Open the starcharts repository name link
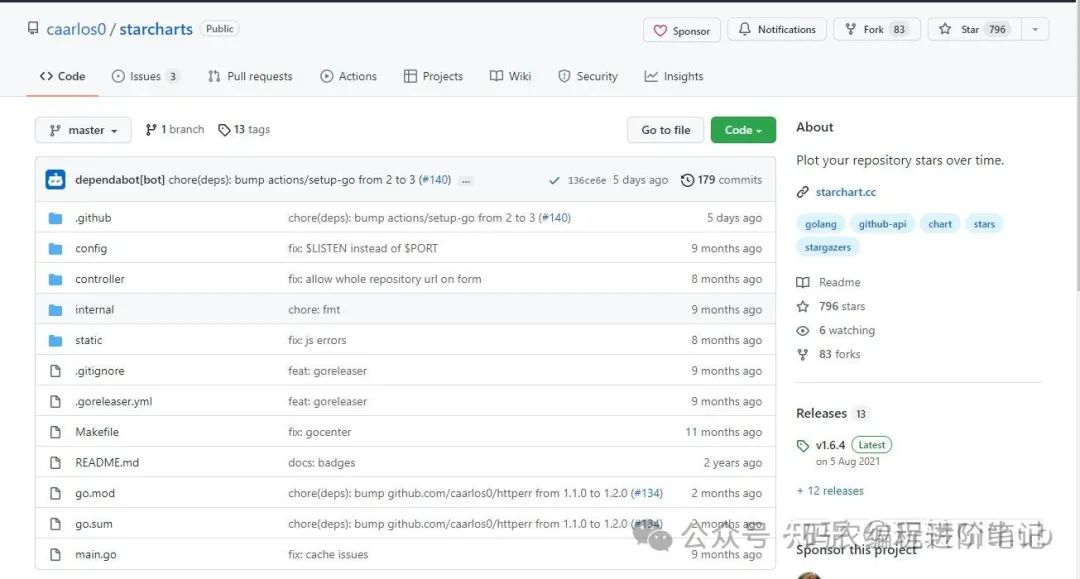 click(156, 29)
